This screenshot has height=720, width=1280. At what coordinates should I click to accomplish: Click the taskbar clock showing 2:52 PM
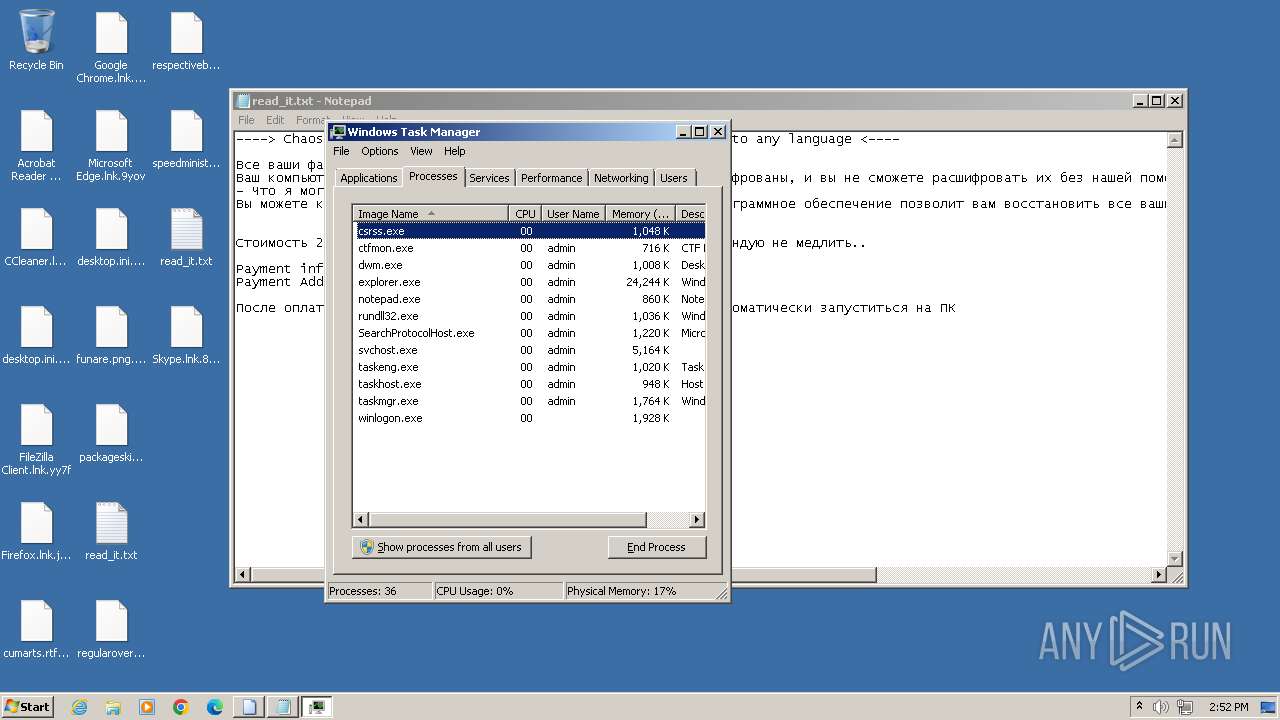tap(1228, 707)
